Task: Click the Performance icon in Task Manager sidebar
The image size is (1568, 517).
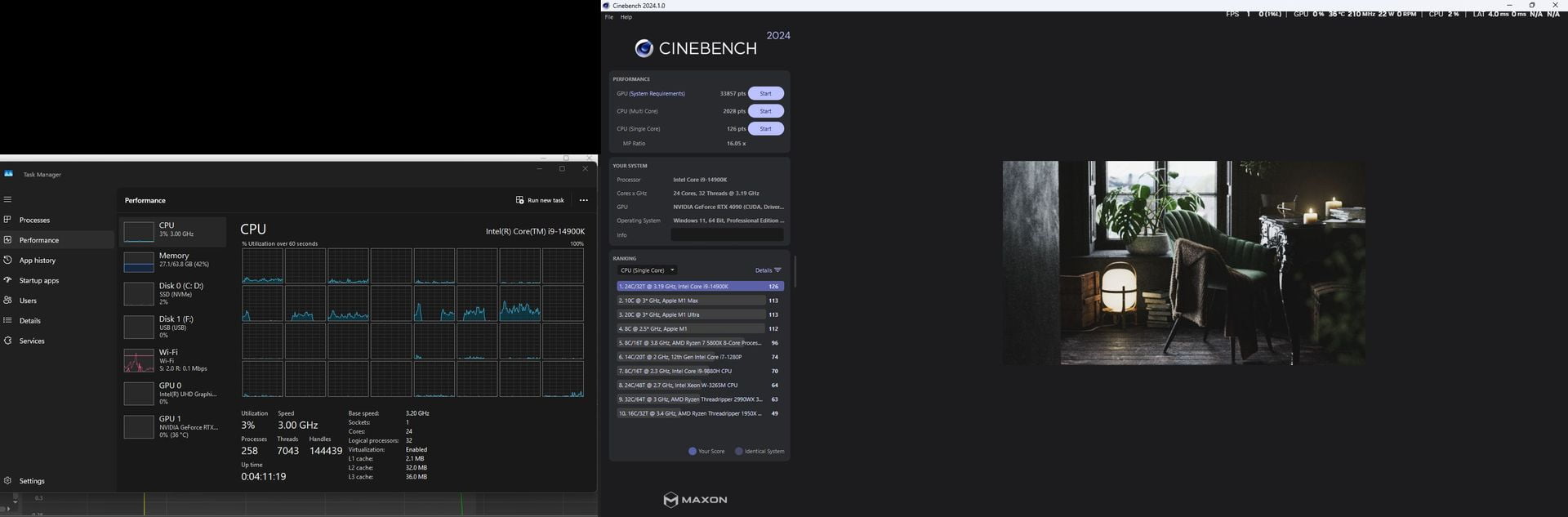Action: (7, 240)
